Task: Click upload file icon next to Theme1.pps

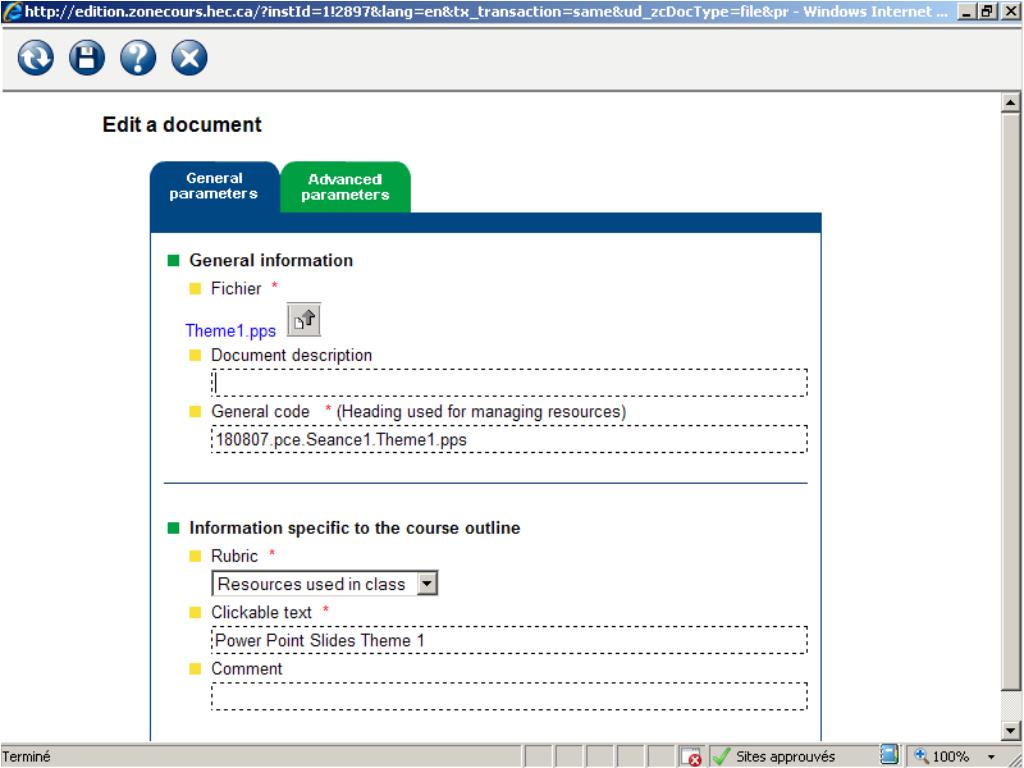Action: tap(304, 319)
